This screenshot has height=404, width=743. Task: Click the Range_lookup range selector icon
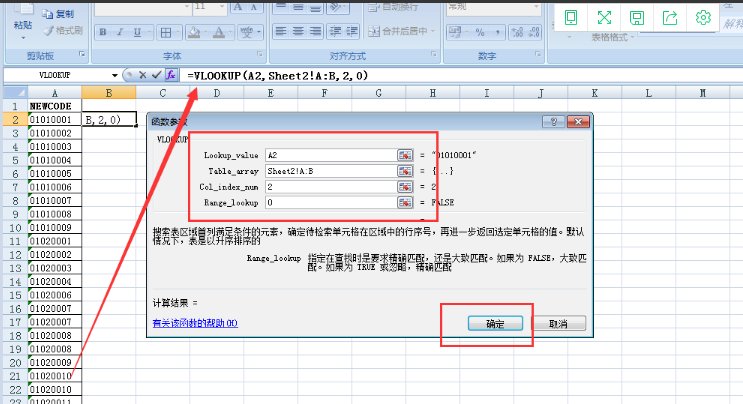click(405, 203)
